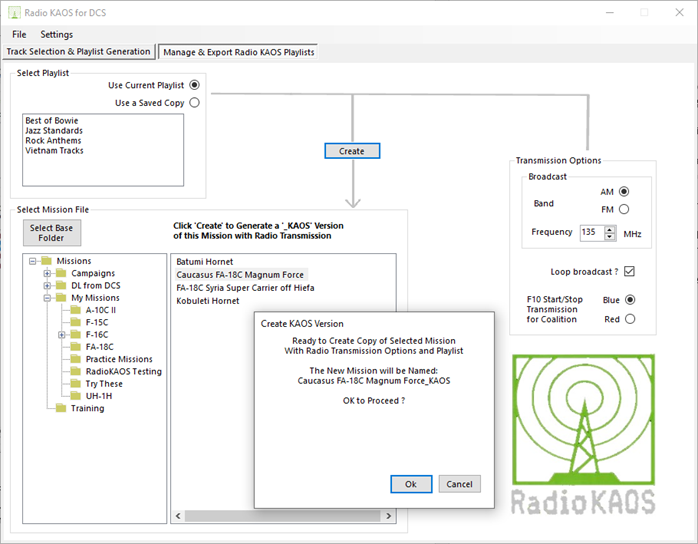The width and height of the screenshot is (698, 544).
Task: Select the Rock Anthems playlist
Action: 53,141
